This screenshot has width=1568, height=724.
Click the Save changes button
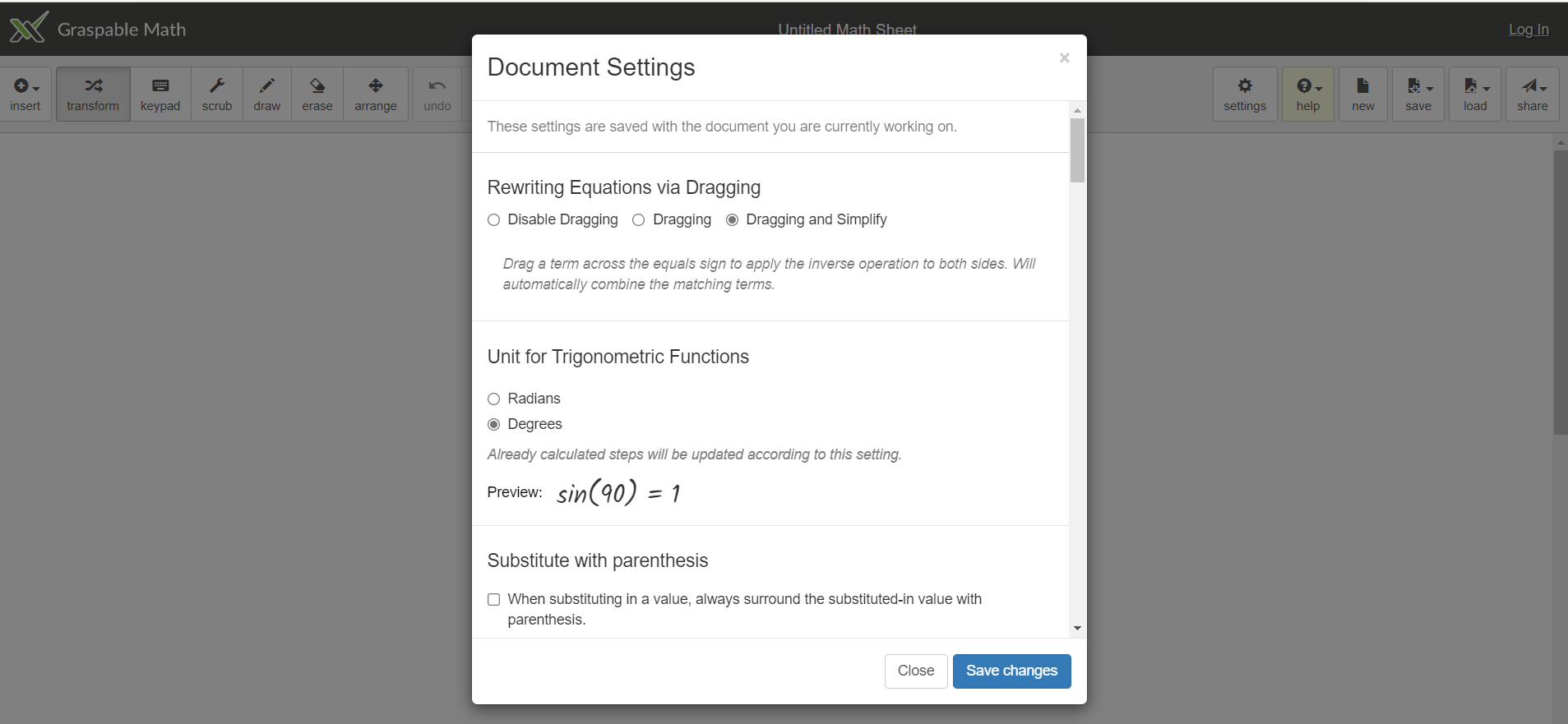click(x=1011, y=671)
